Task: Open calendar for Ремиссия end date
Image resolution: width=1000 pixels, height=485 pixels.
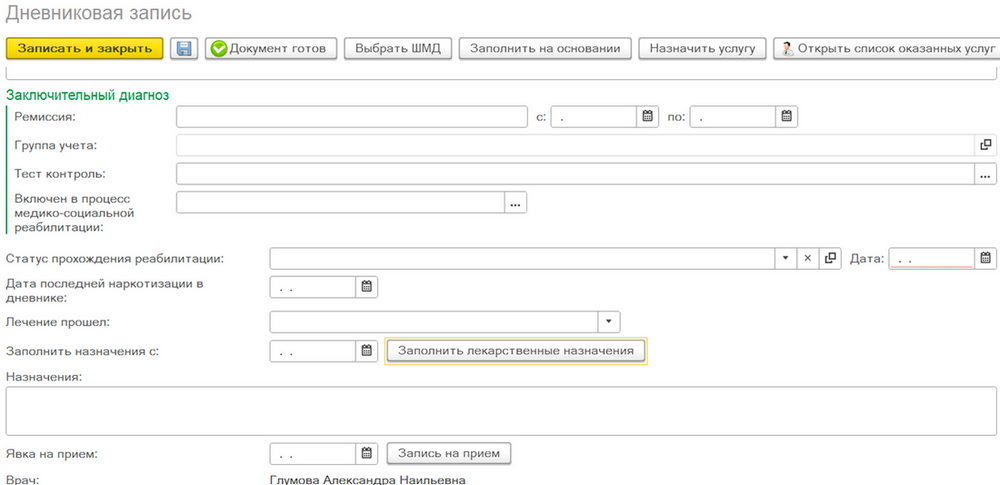Action: (787, 116)
